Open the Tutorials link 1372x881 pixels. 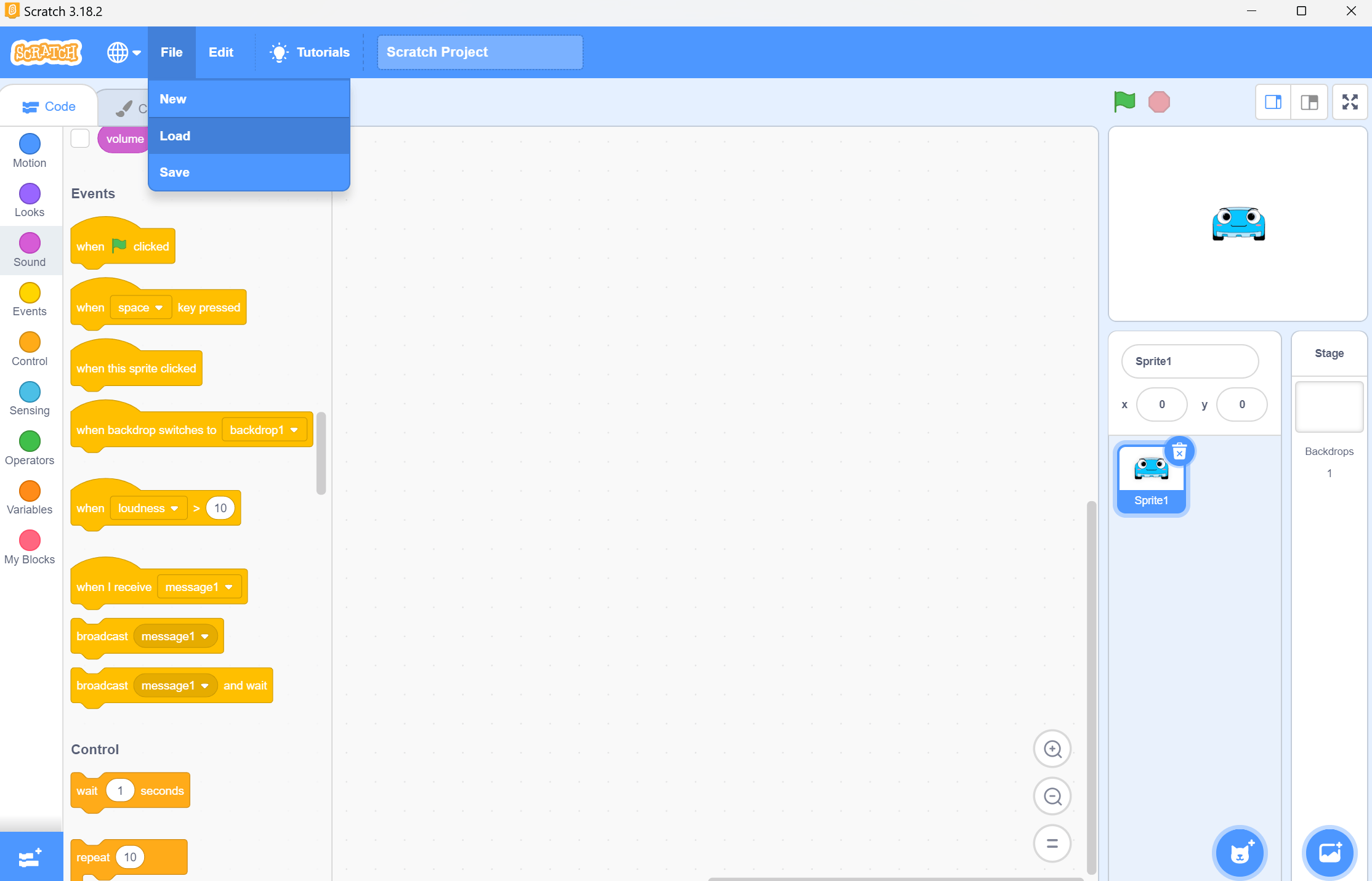point(310,52)
